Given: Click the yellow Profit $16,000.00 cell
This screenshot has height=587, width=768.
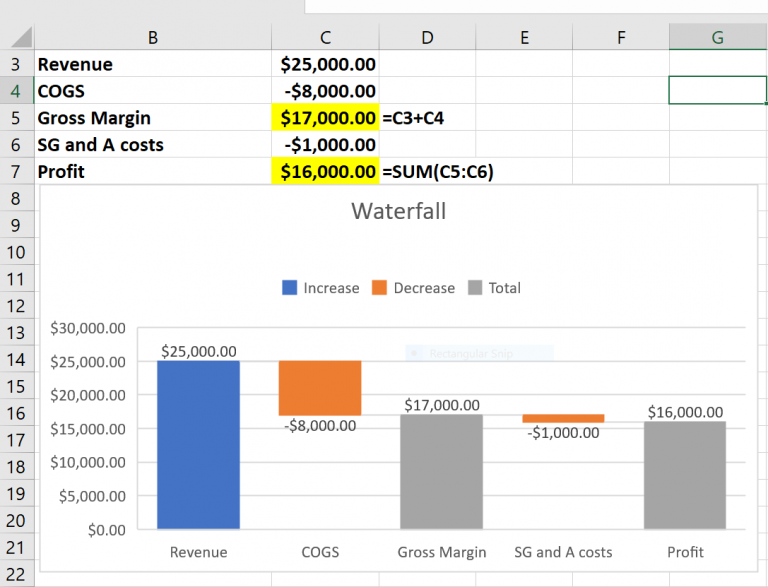Looking at the screenshot, I should click(x=325, y=171).
